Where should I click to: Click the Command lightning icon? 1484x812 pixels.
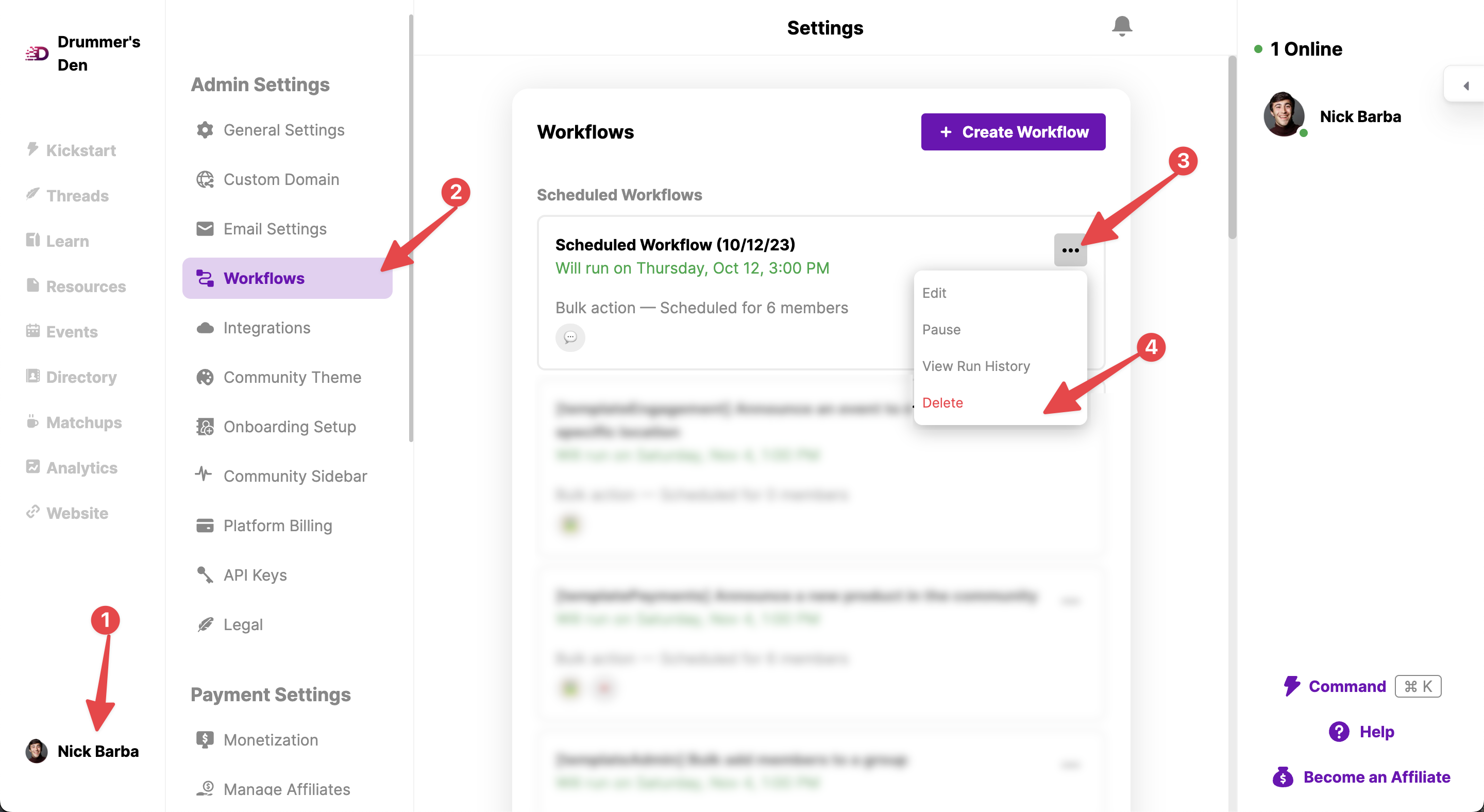(1292, 685)
